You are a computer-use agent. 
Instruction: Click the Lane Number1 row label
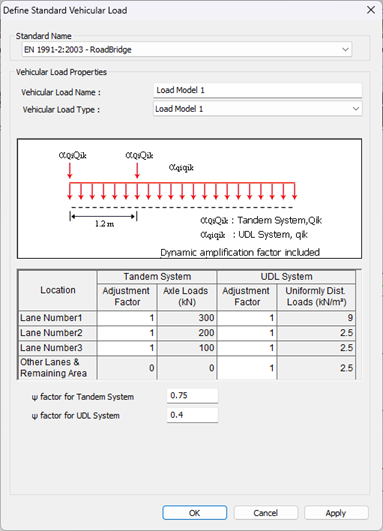tap(58, 318)
